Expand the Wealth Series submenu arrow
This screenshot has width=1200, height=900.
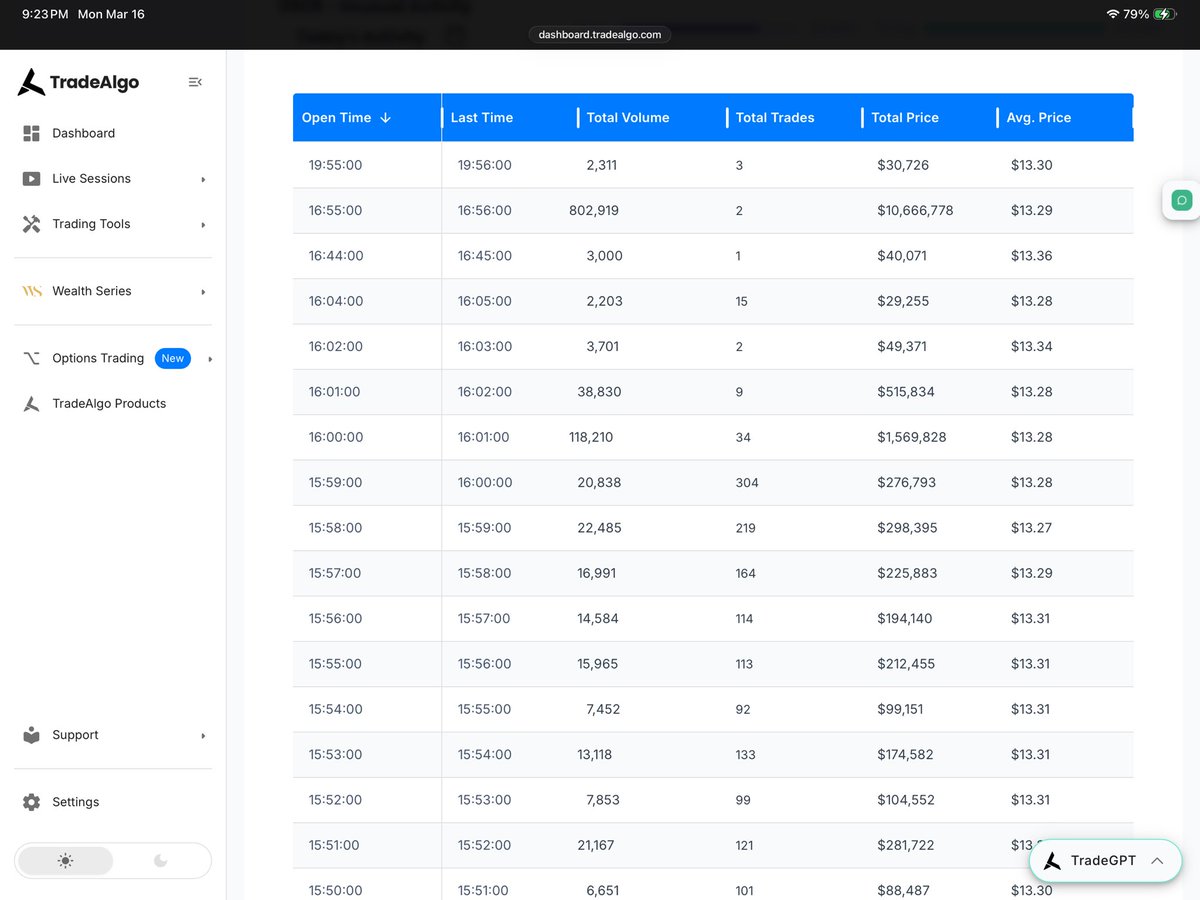(203, 292)
